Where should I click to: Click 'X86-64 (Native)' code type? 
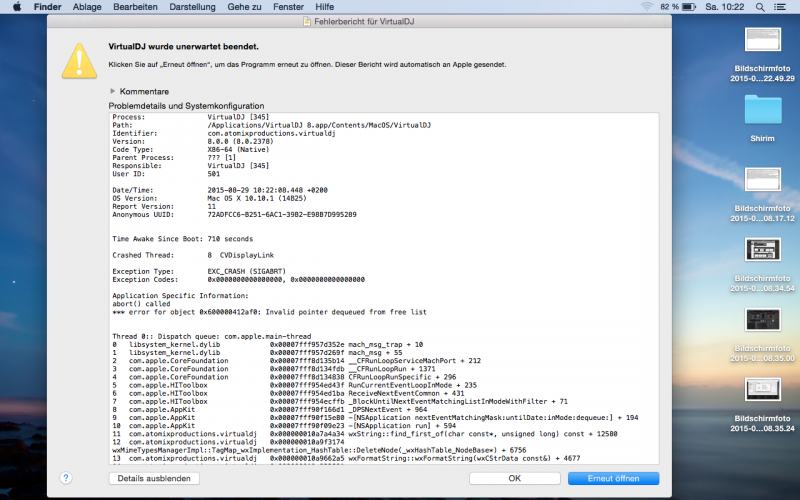tap(238, 149)
